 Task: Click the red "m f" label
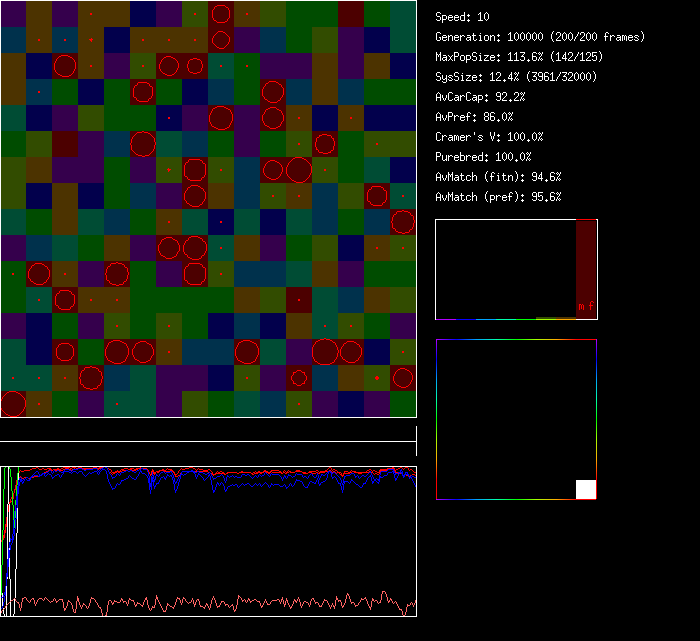pyautogui.click(x=585, y=305)
